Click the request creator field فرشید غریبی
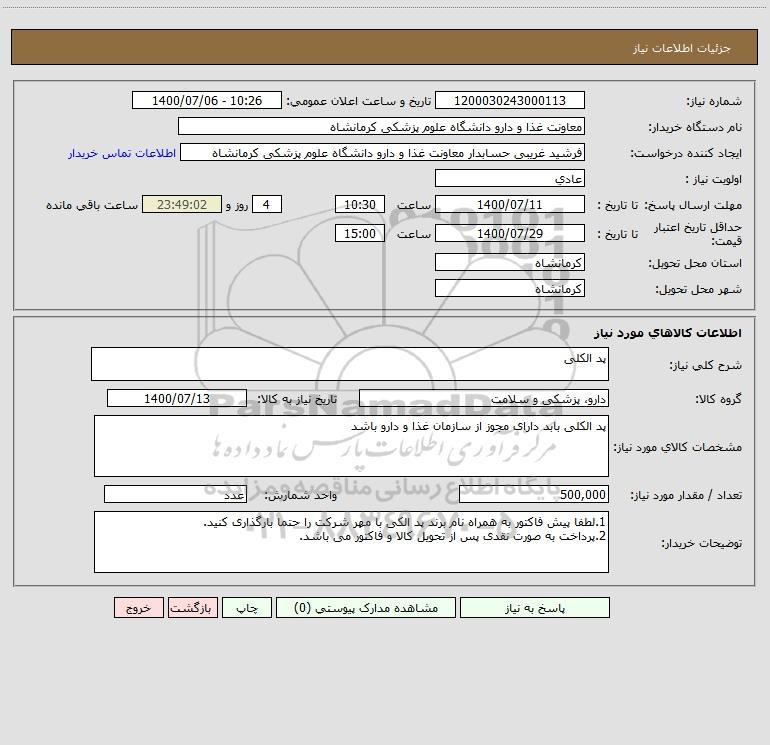Image resolution: width=770 pixels, height=745 pixels. 382,152
